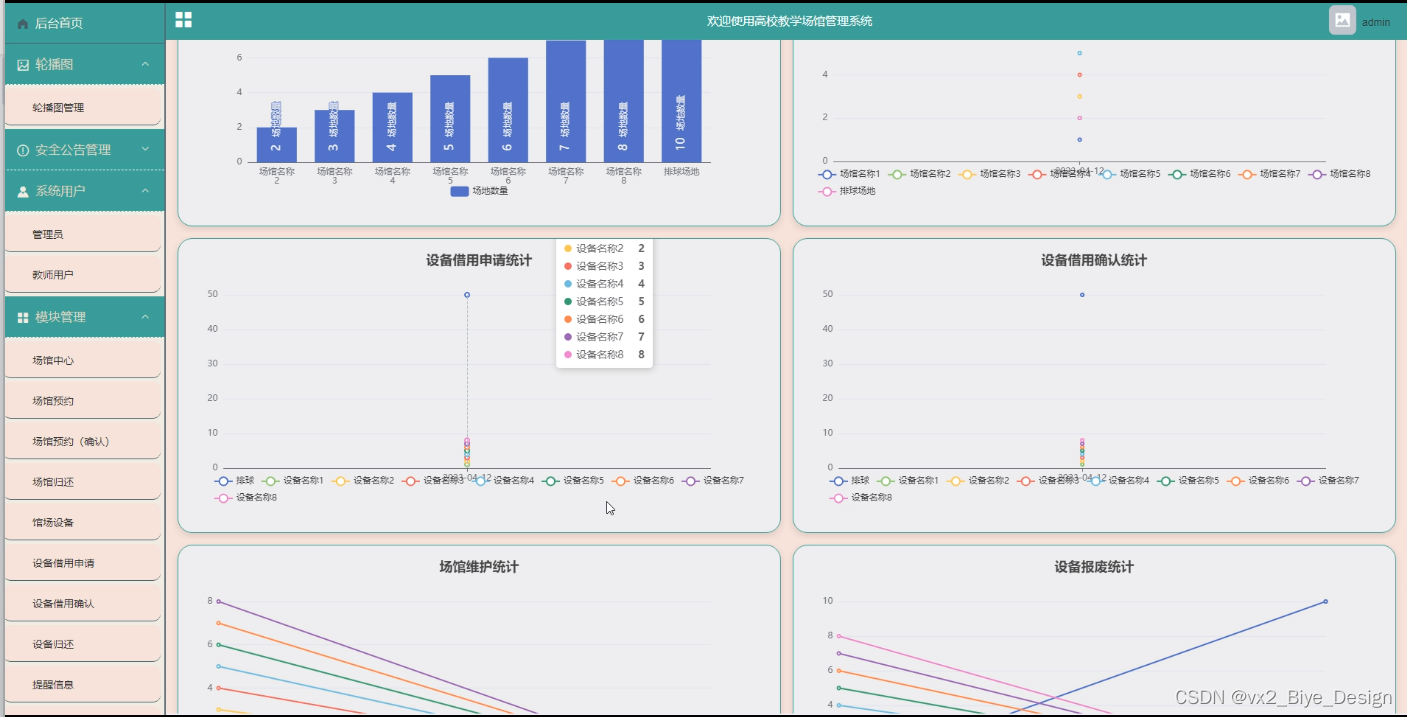The height and width of the screenshot is (717, 1407).
Task: Open 馆场设备 menu item
Action: 82,522
